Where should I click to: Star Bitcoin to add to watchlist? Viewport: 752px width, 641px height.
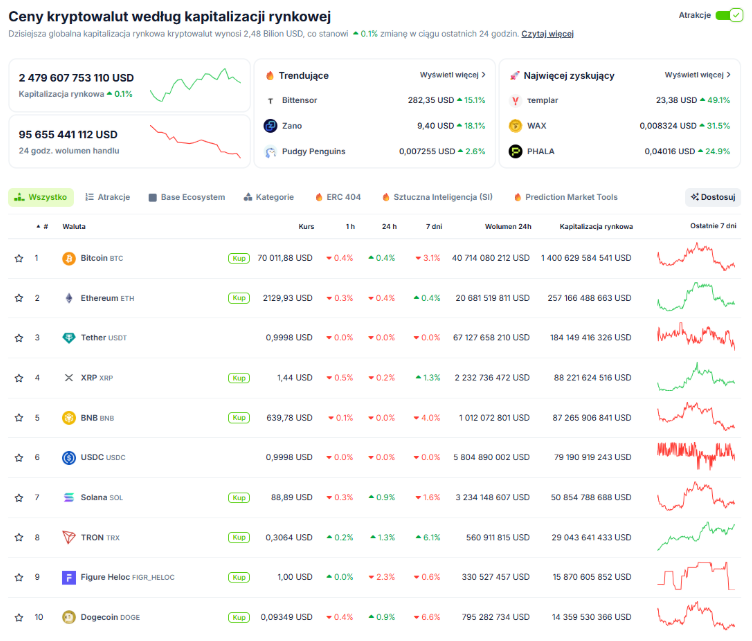pyautogui.click(x=19, y=258)
